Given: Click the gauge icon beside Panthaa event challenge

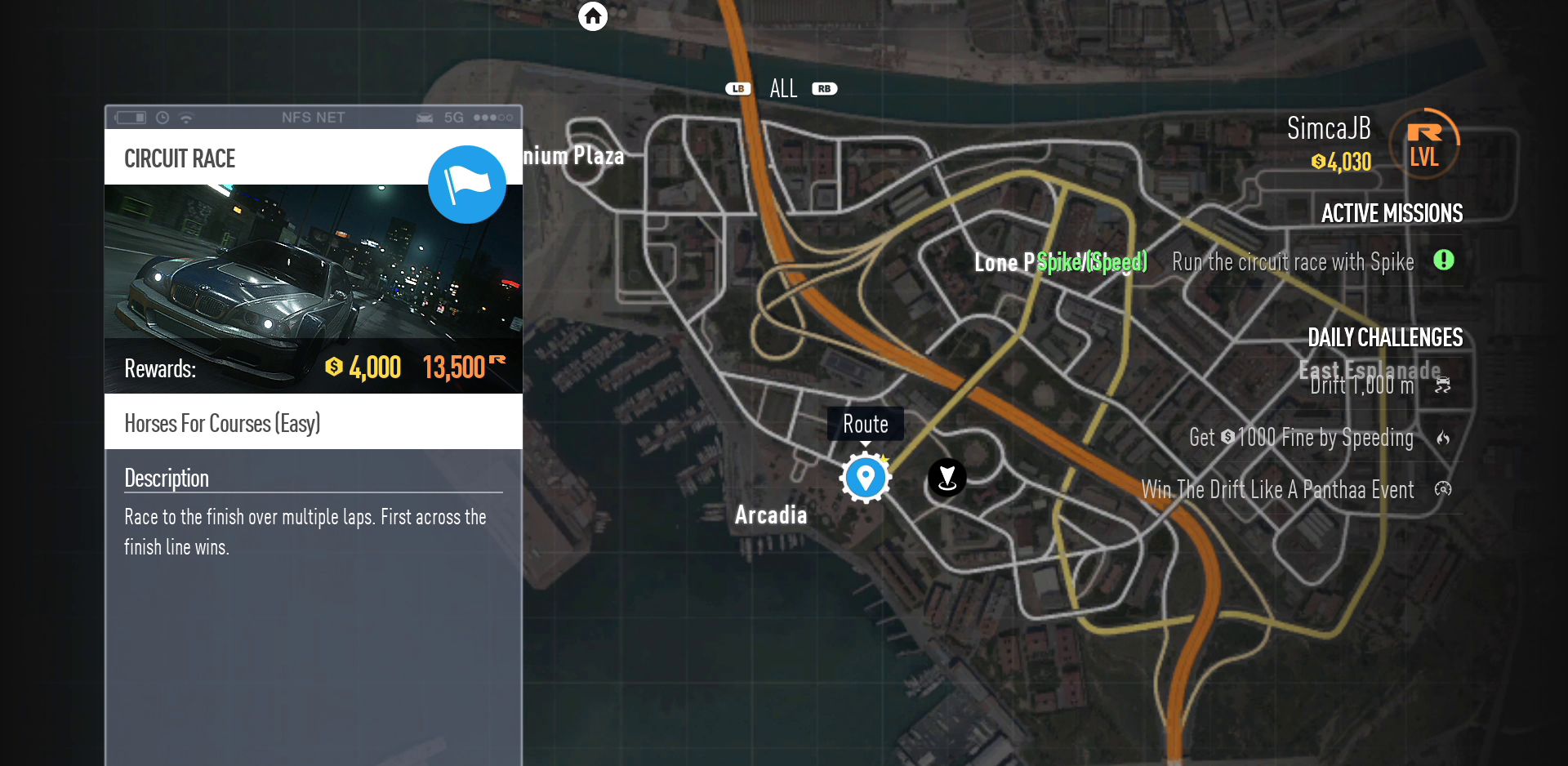Looking at the screenshot, I should click(x=1443, y=489).
